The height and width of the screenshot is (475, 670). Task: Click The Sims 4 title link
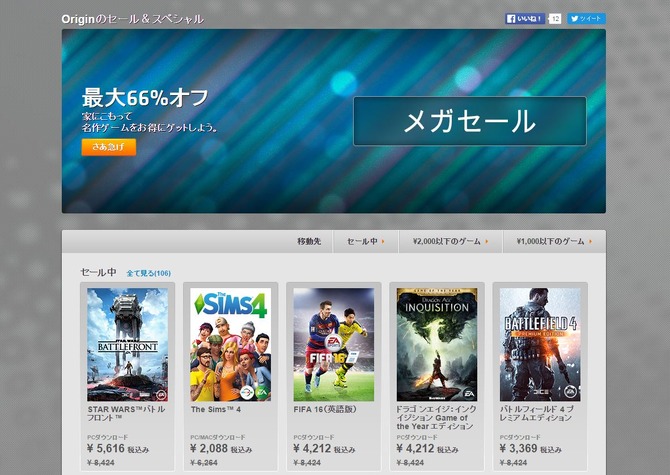coord(216,409)
